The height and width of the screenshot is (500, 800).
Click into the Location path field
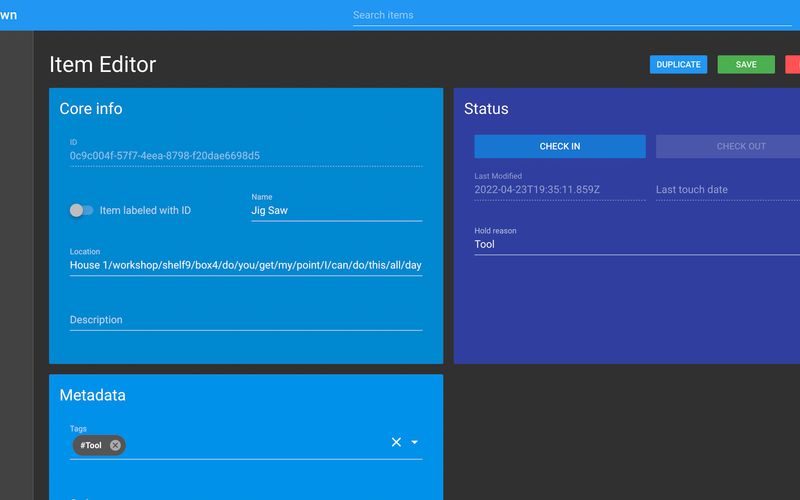pyautogui.click(x=245, y=266)
